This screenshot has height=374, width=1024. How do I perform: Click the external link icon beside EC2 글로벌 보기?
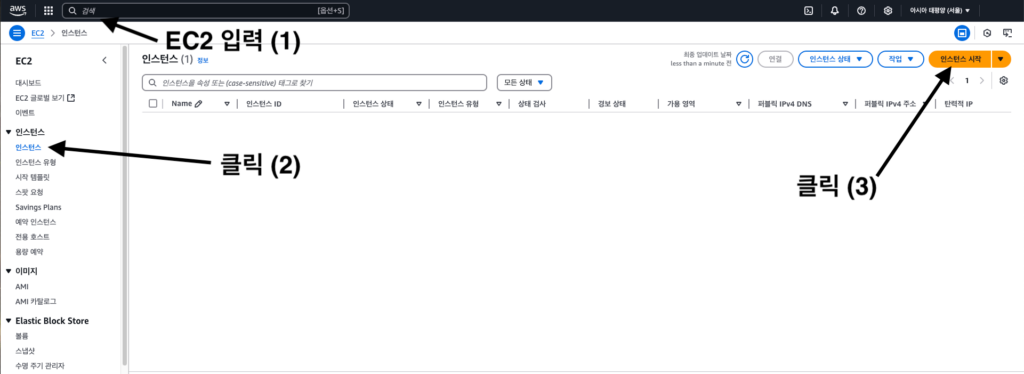(x=72, y=98)
